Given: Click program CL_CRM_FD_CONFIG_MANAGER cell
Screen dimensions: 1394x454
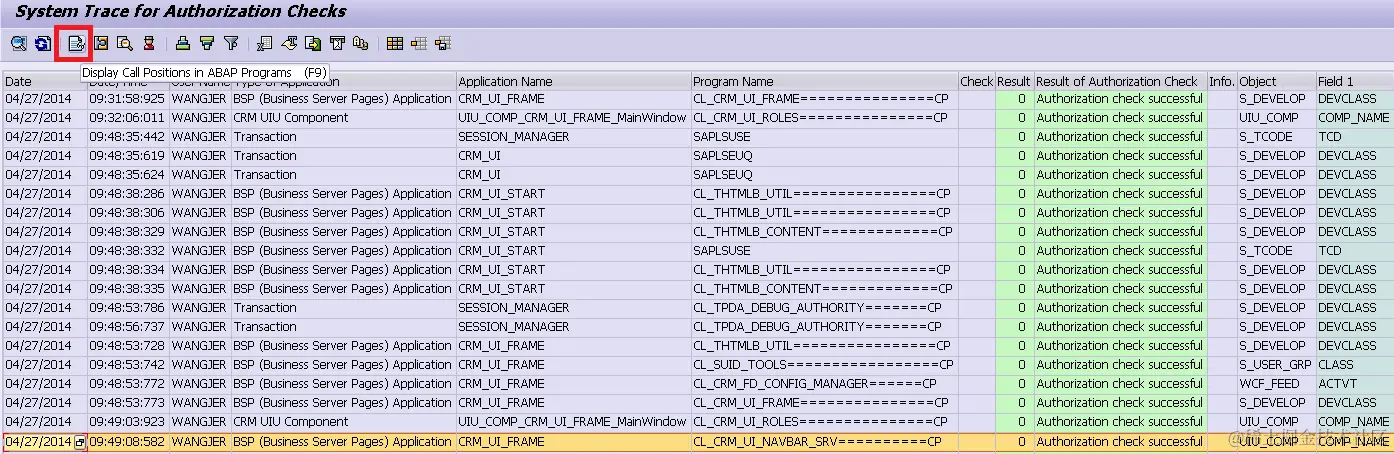Looking at the screenshot, I should [824, 384].
